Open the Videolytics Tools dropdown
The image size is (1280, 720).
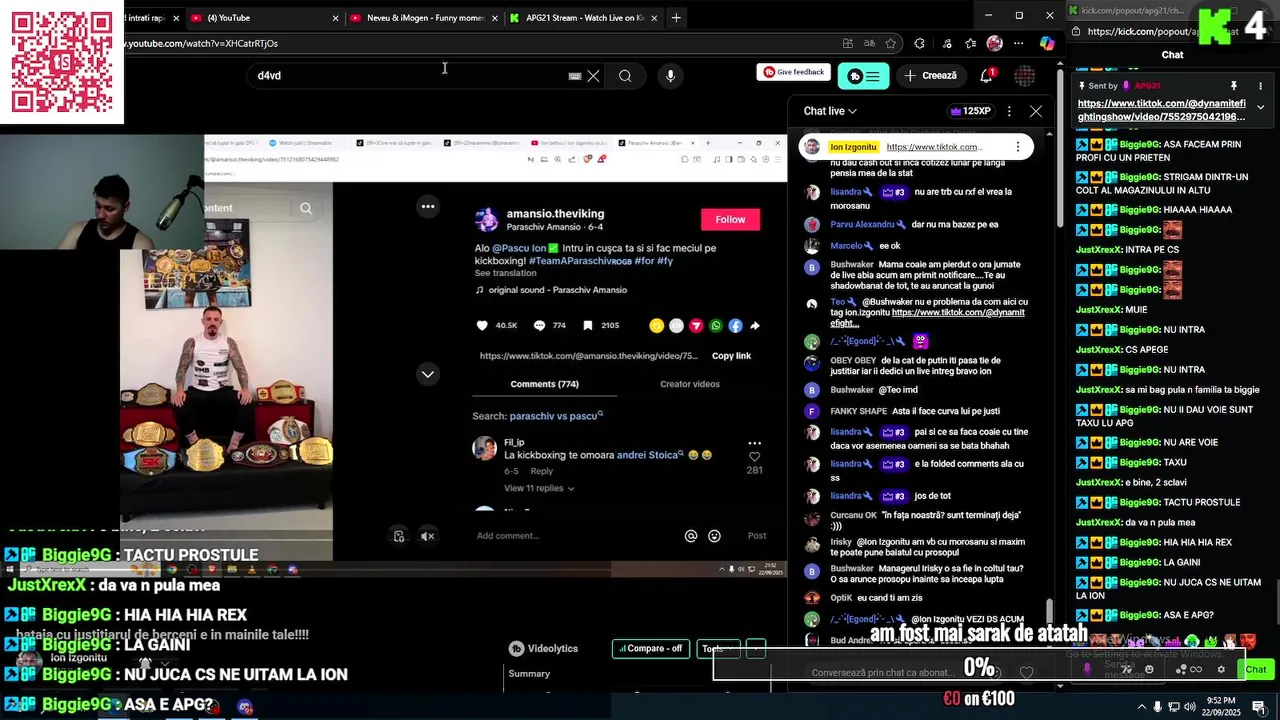(718, 648)
